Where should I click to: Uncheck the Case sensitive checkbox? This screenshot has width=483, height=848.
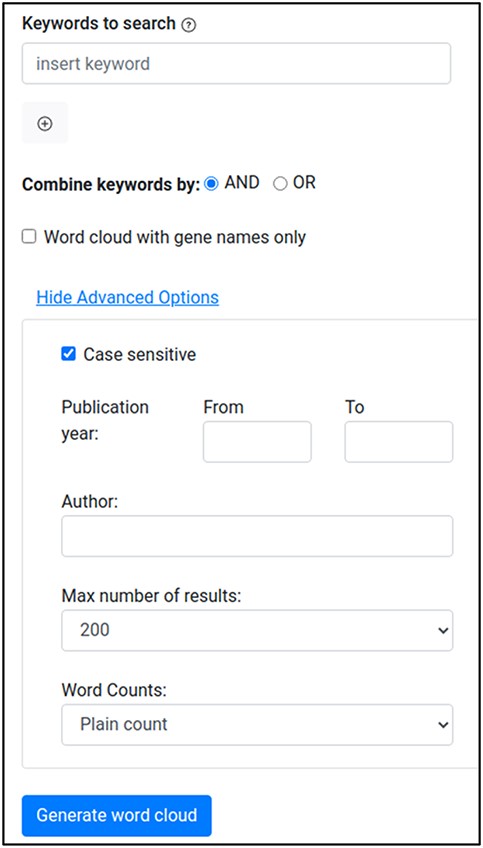[69, 354]
